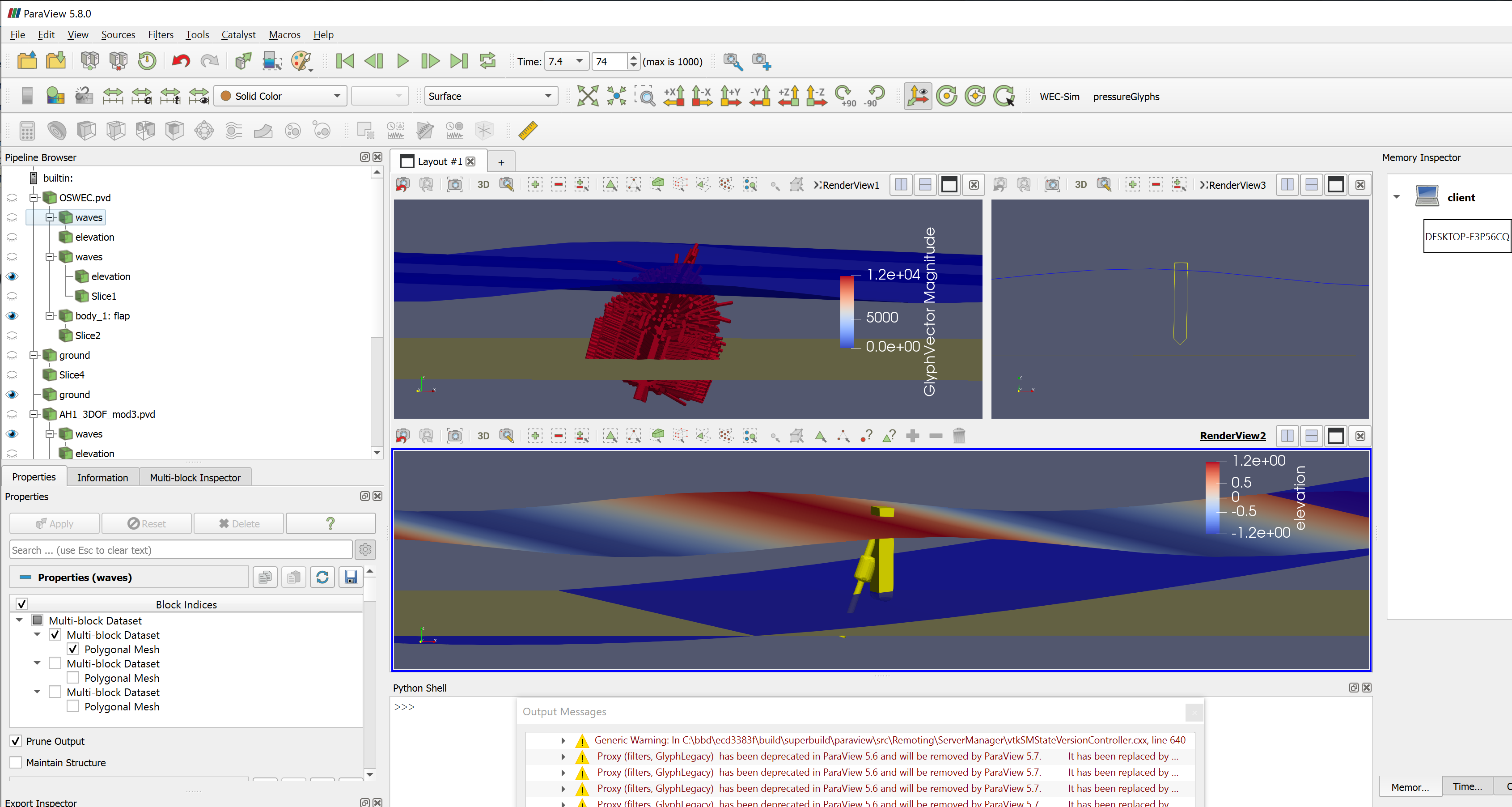Activate the Stream Tracer filter
The width and height of the screenshot is (1512, 807).
[x=233, y=130]
